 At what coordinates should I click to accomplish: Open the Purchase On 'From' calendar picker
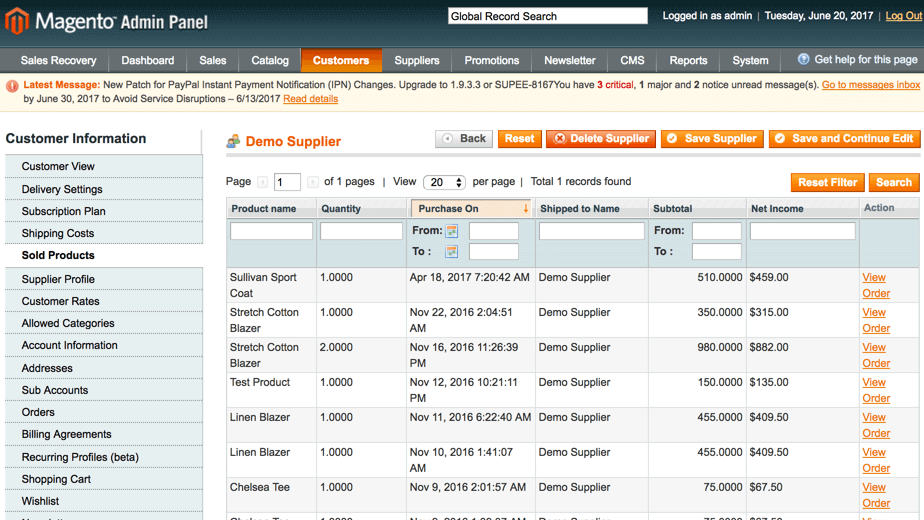(452, 231)
